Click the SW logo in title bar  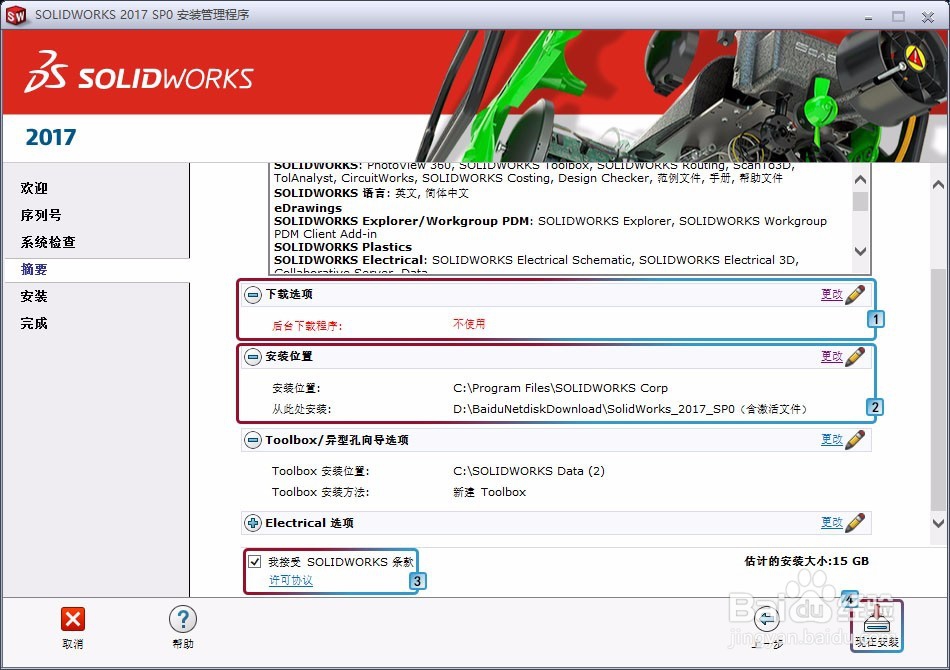(x=16, y=15)
